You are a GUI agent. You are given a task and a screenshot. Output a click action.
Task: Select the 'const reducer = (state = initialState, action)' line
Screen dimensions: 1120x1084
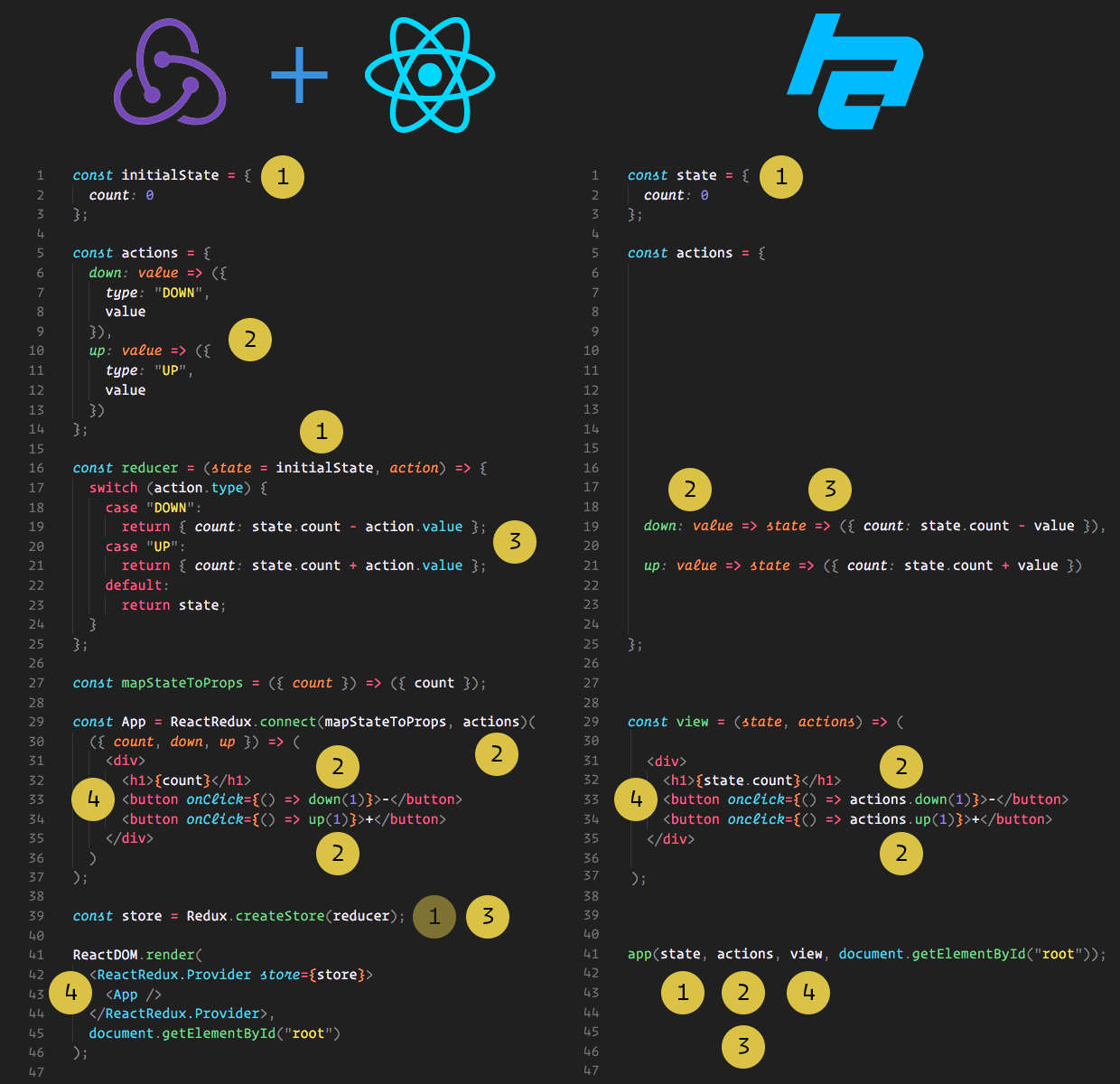(280, 468)
